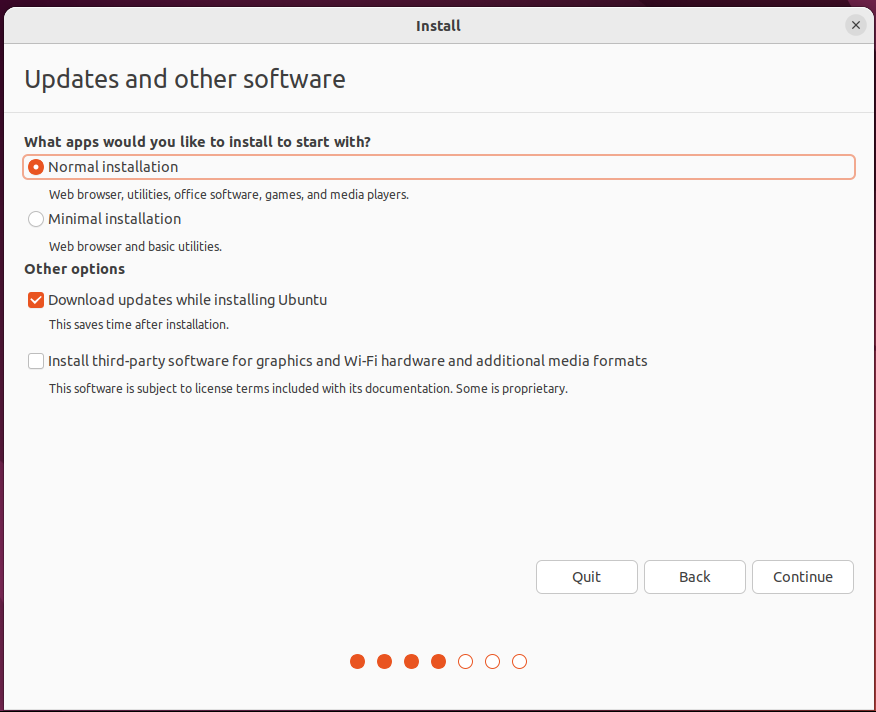The height and width of the screenshot is (712, 876).
Task: Click the fifth progress dot, first empty one
Action: pyautogui.click(x=465, y=661)
